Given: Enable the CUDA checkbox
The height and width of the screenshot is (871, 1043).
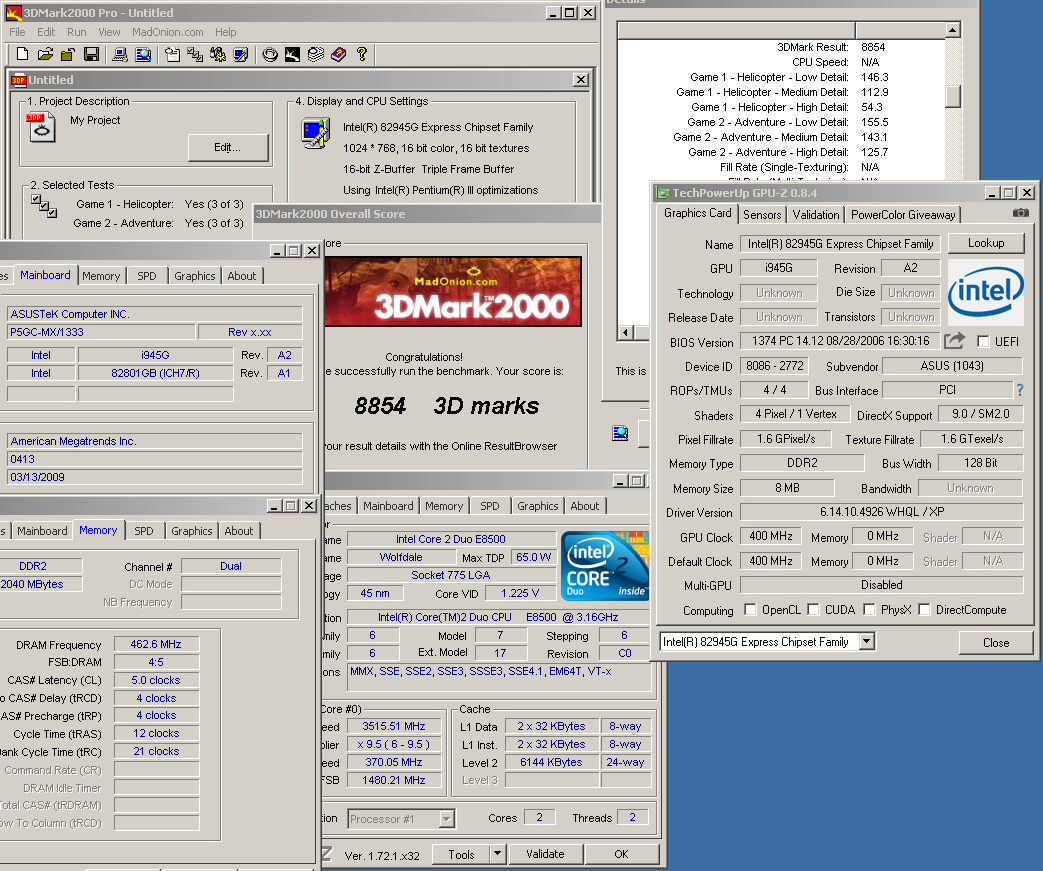Looking at the screenshot, I should pos(813,610).
